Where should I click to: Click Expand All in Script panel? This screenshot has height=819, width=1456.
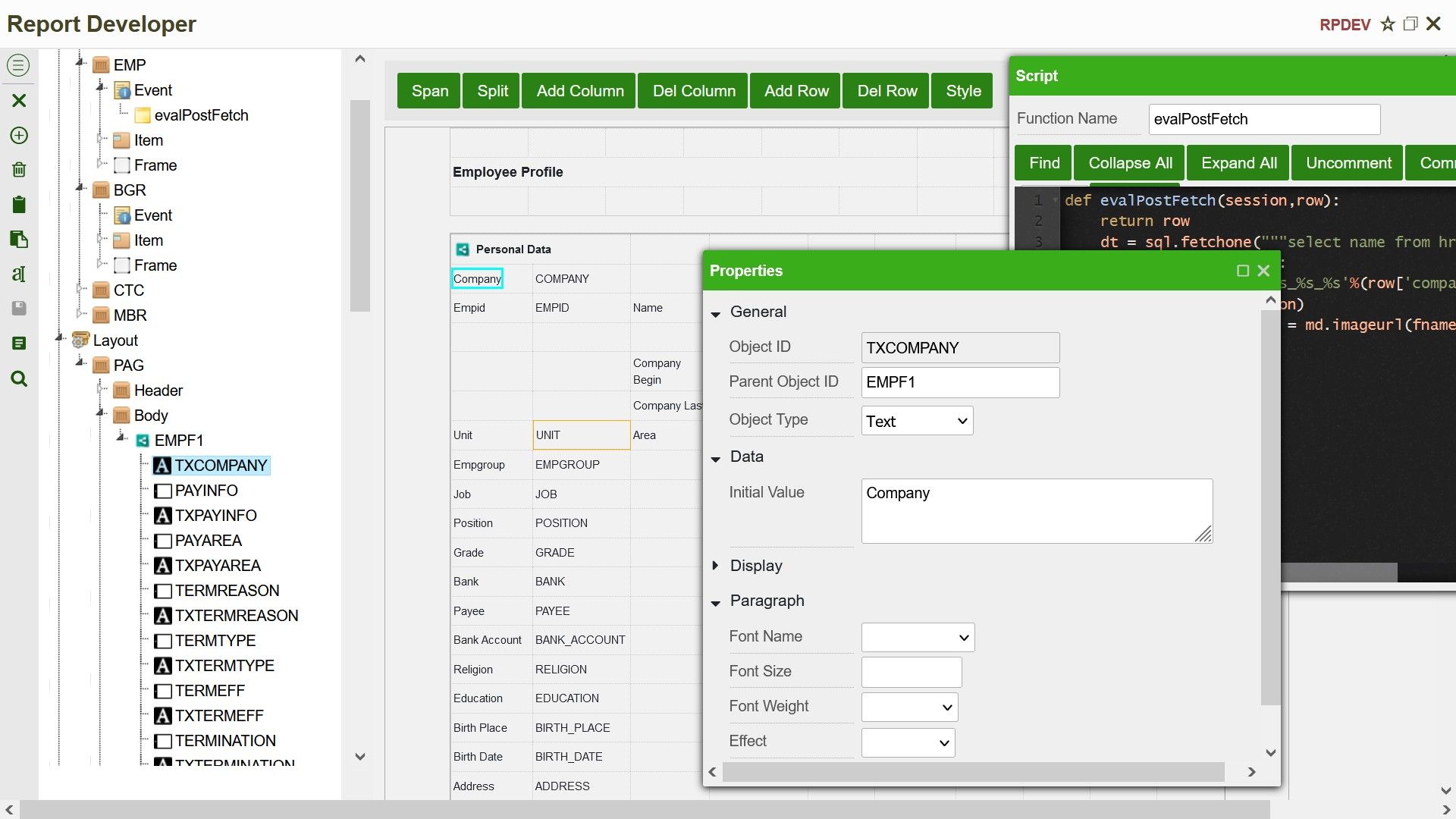pos(1239,163)
